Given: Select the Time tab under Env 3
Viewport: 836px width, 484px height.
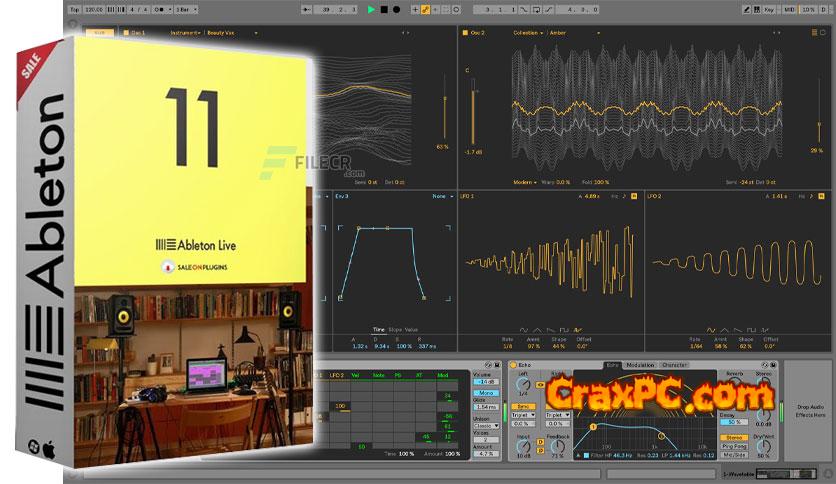Looking at the screenshot, I should click(x=379, y=329).
